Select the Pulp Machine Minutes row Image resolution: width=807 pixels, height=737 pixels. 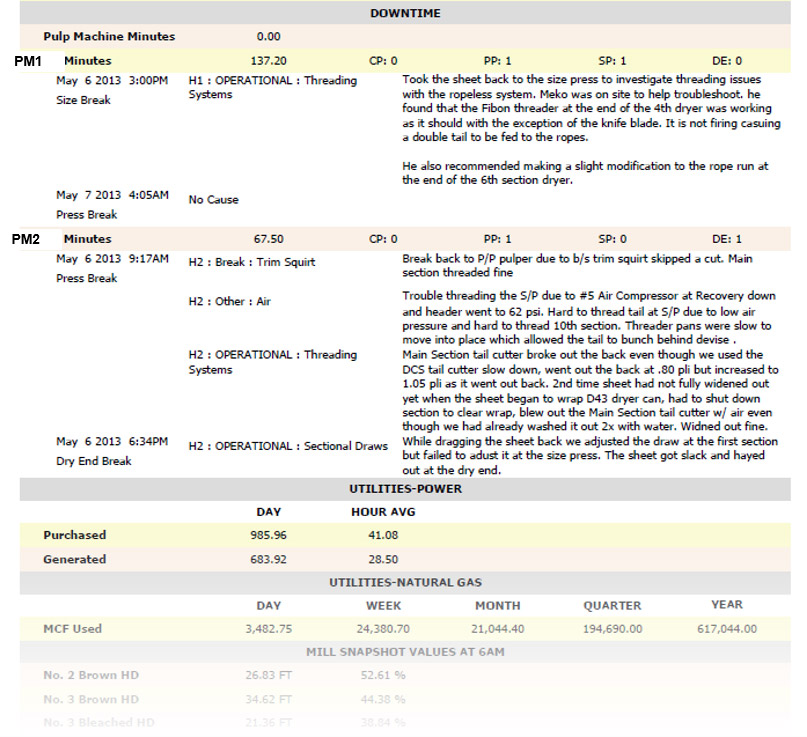point(405,37)
